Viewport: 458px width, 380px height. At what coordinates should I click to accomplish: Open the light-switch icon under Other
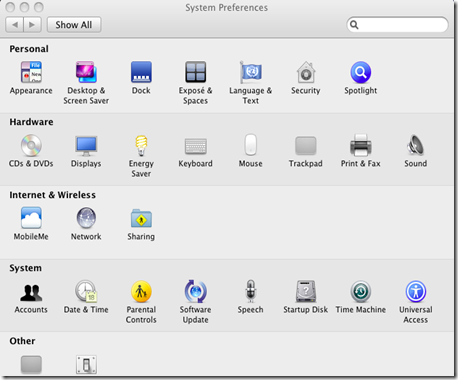tap(86, 364)
